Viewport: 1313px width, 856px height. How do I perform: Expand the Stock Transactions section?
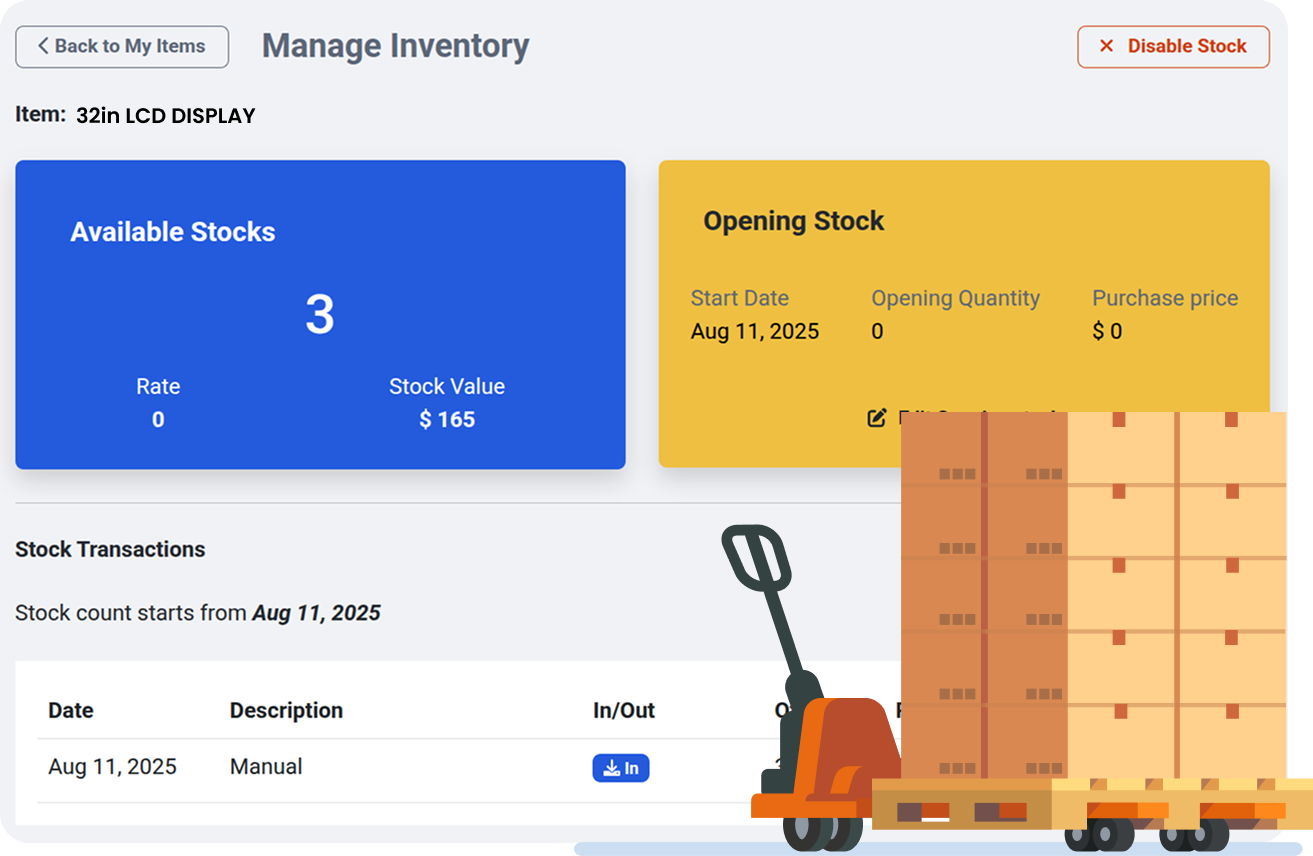click(110, 549)
